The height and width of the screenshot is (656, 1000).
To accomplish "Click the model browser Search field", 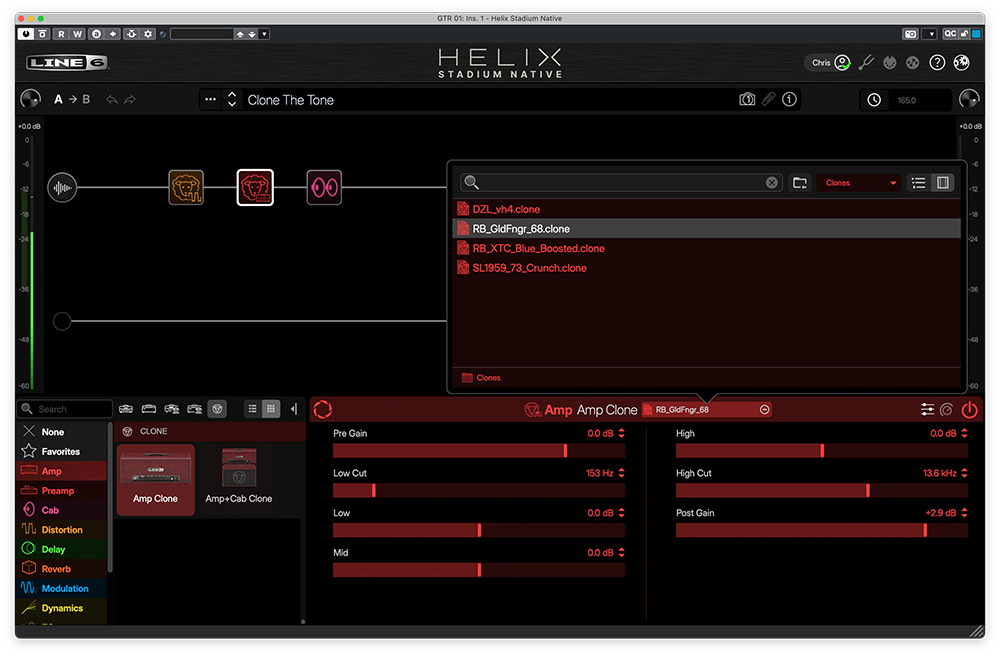I will coord(65,409).
